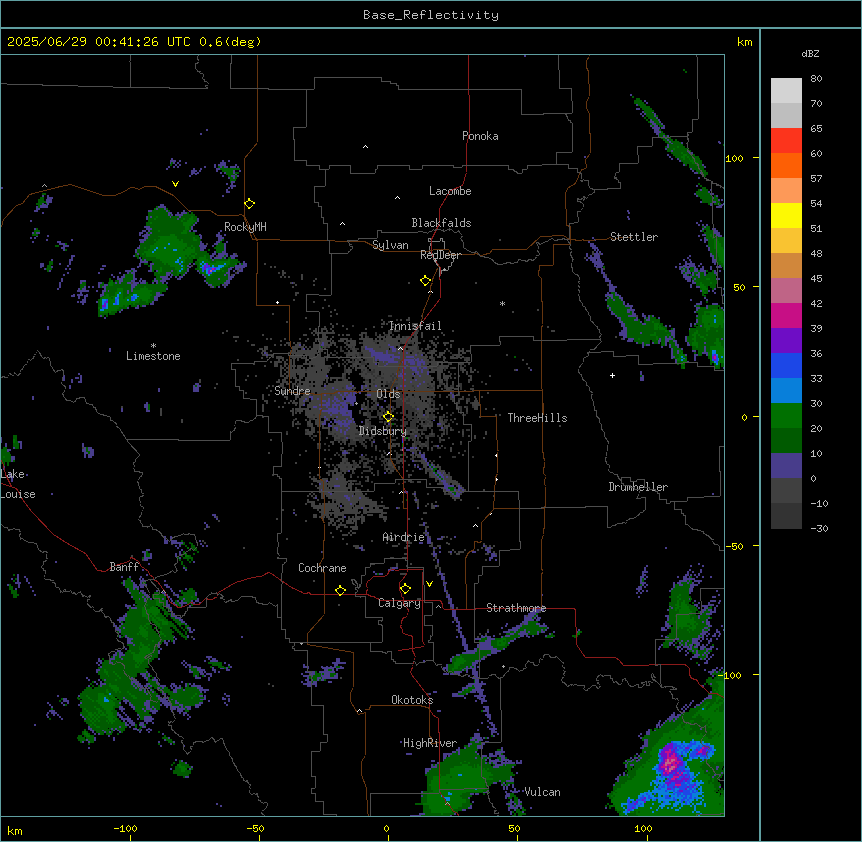The width and height of the screenshot is (862, 842).
Task: Select the Lacombe map label
Action: click(x=450, y=191)
